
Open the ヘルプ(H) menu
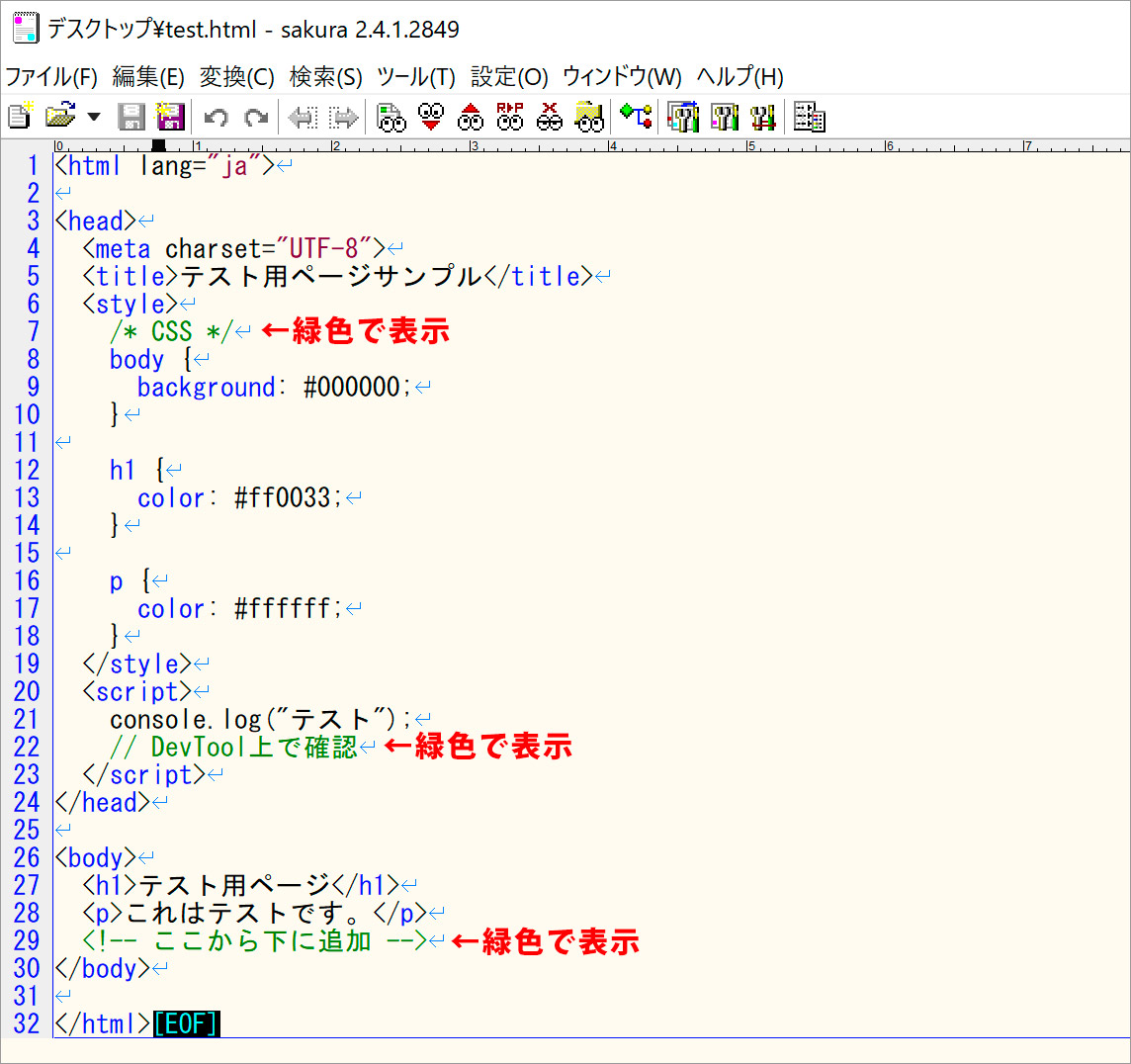click(x=739, y=77)
